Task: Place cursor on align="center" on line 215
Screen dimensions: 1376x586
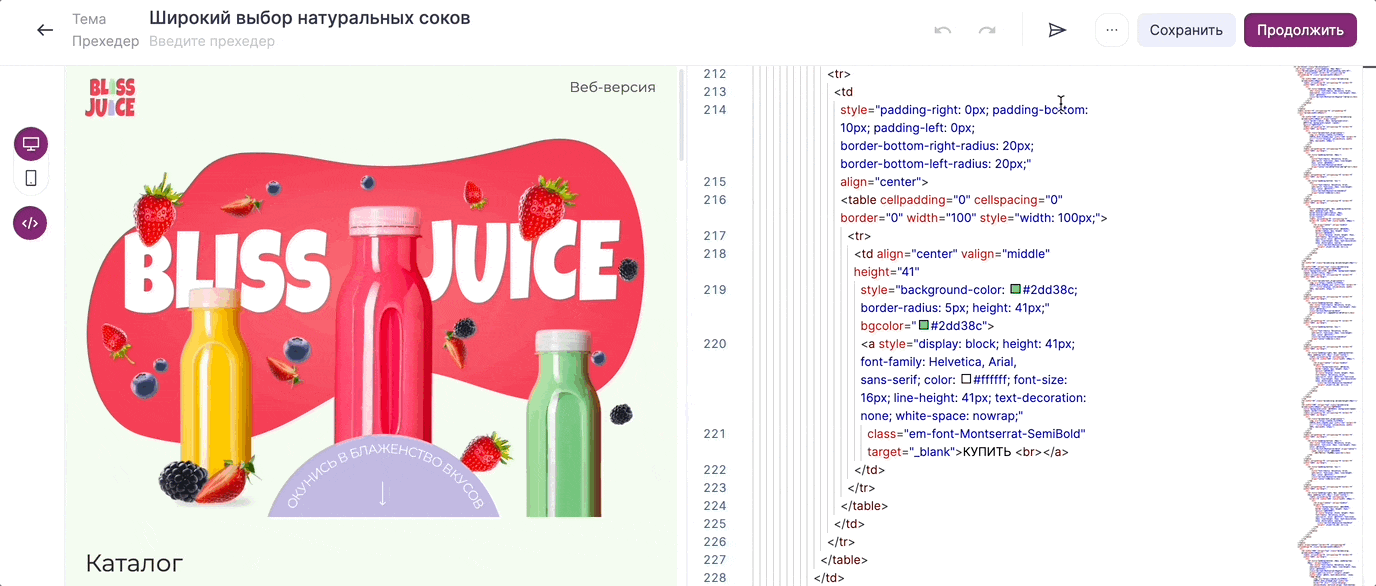Action: 880,182
